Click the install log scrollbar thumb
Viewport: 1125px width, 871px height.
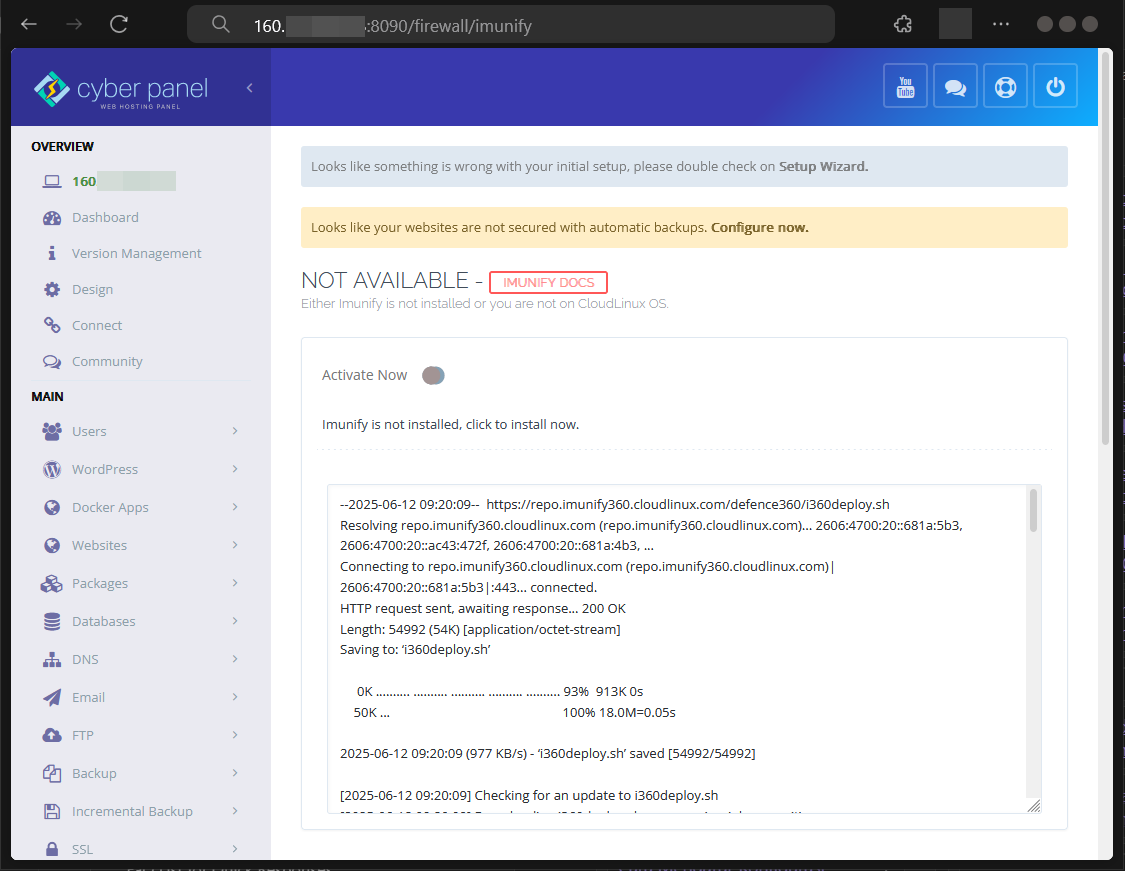pos(1033,510)
